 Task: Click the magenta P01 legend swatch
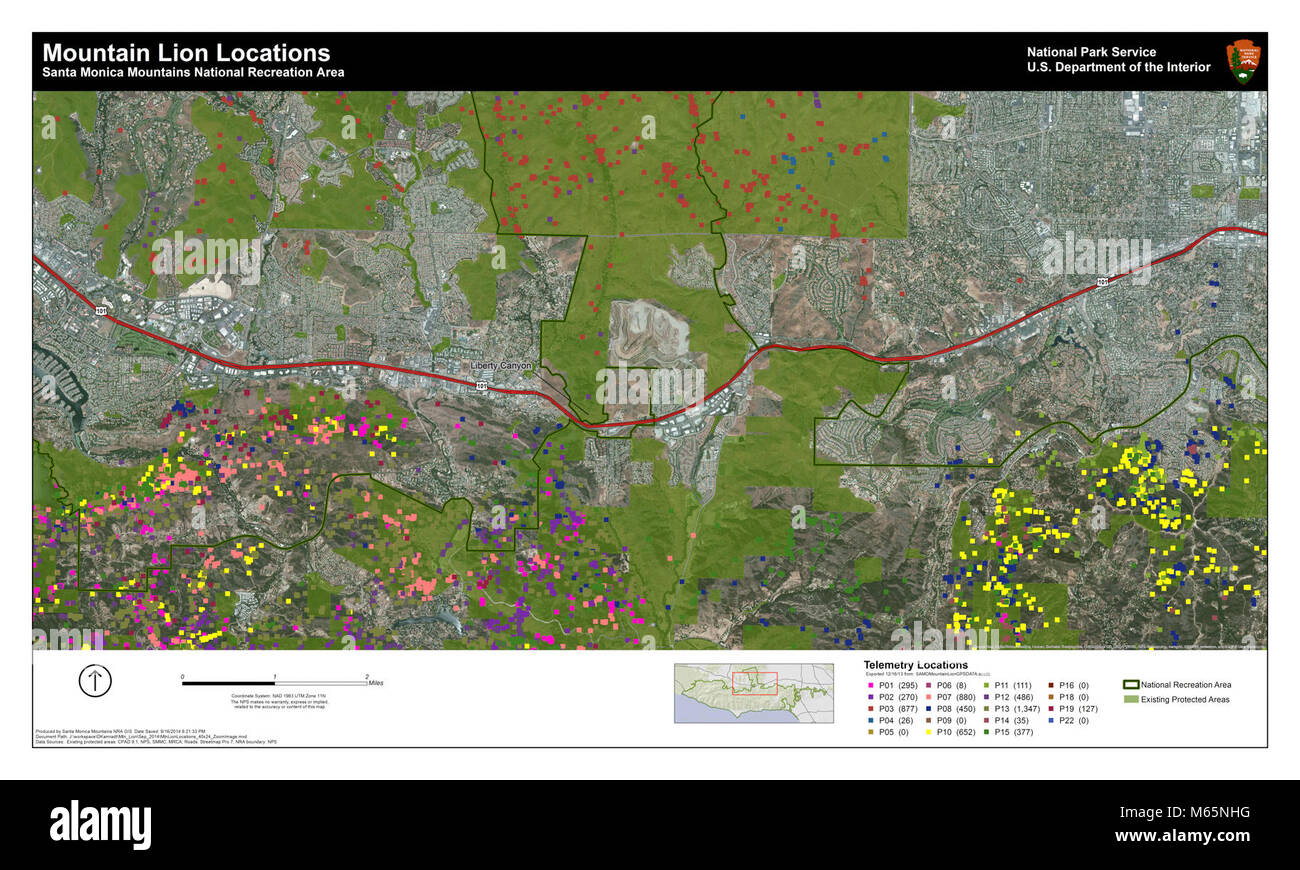[871, 685]
